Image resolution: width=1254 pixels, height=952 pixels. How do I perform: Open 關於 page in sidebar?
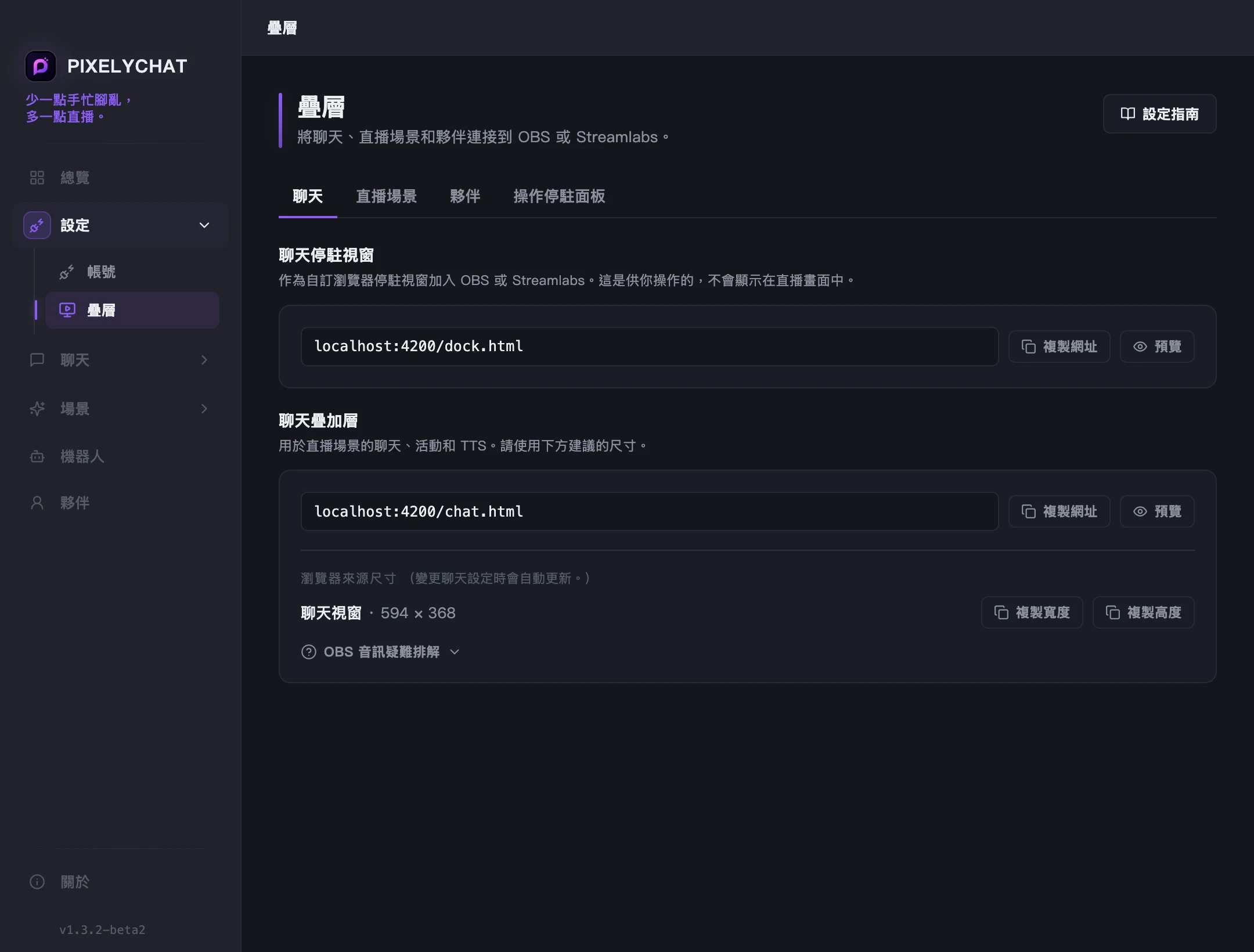(120, 882)
